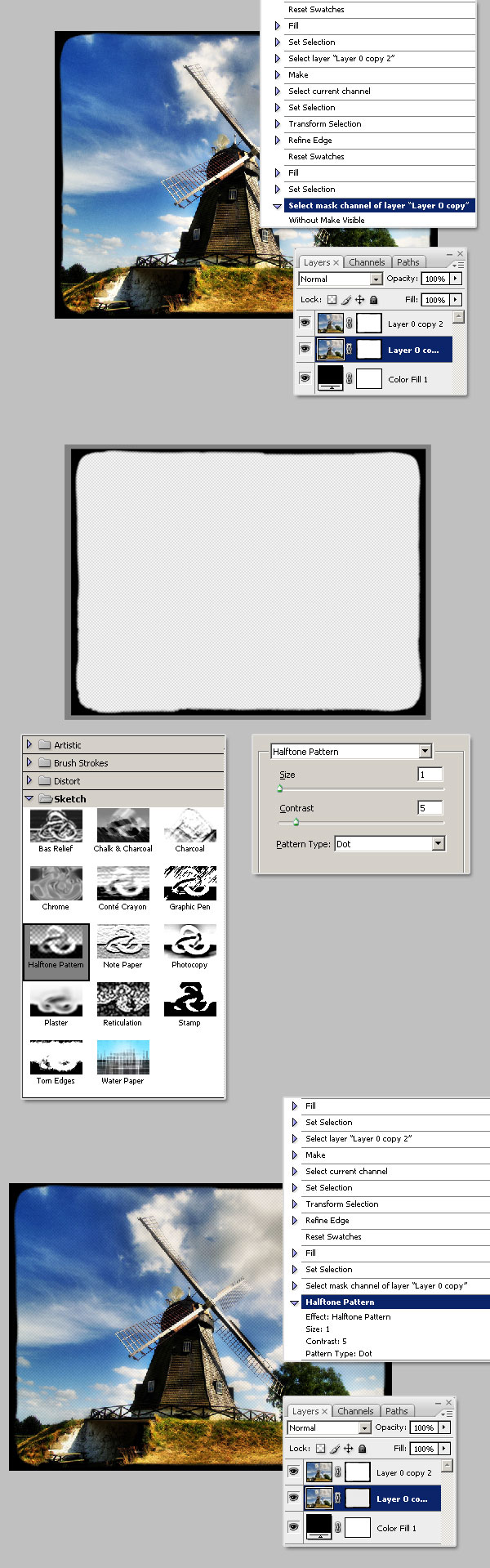Click mask link icon of Color Fill 1, top panel
Viewport: 490px width, 1568px height.
click(350, 379)
